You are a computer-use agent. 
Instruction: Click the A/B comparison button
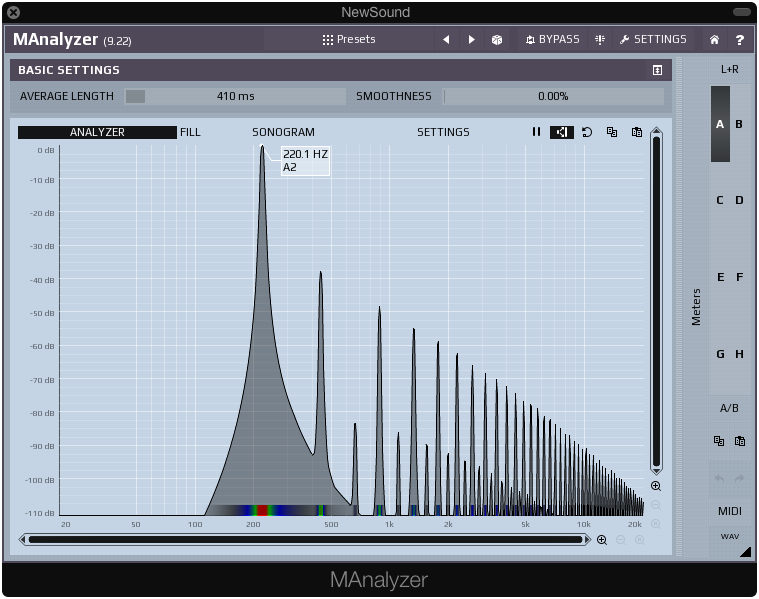(729, 408)
